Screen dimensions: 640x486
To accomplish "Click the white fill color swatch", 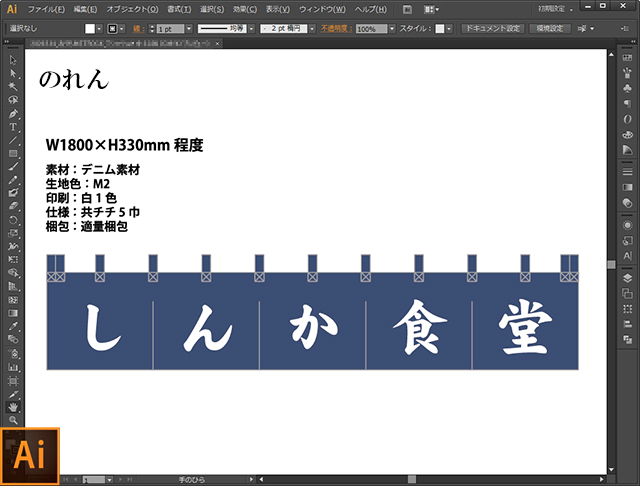I will (x=90, y=29).
